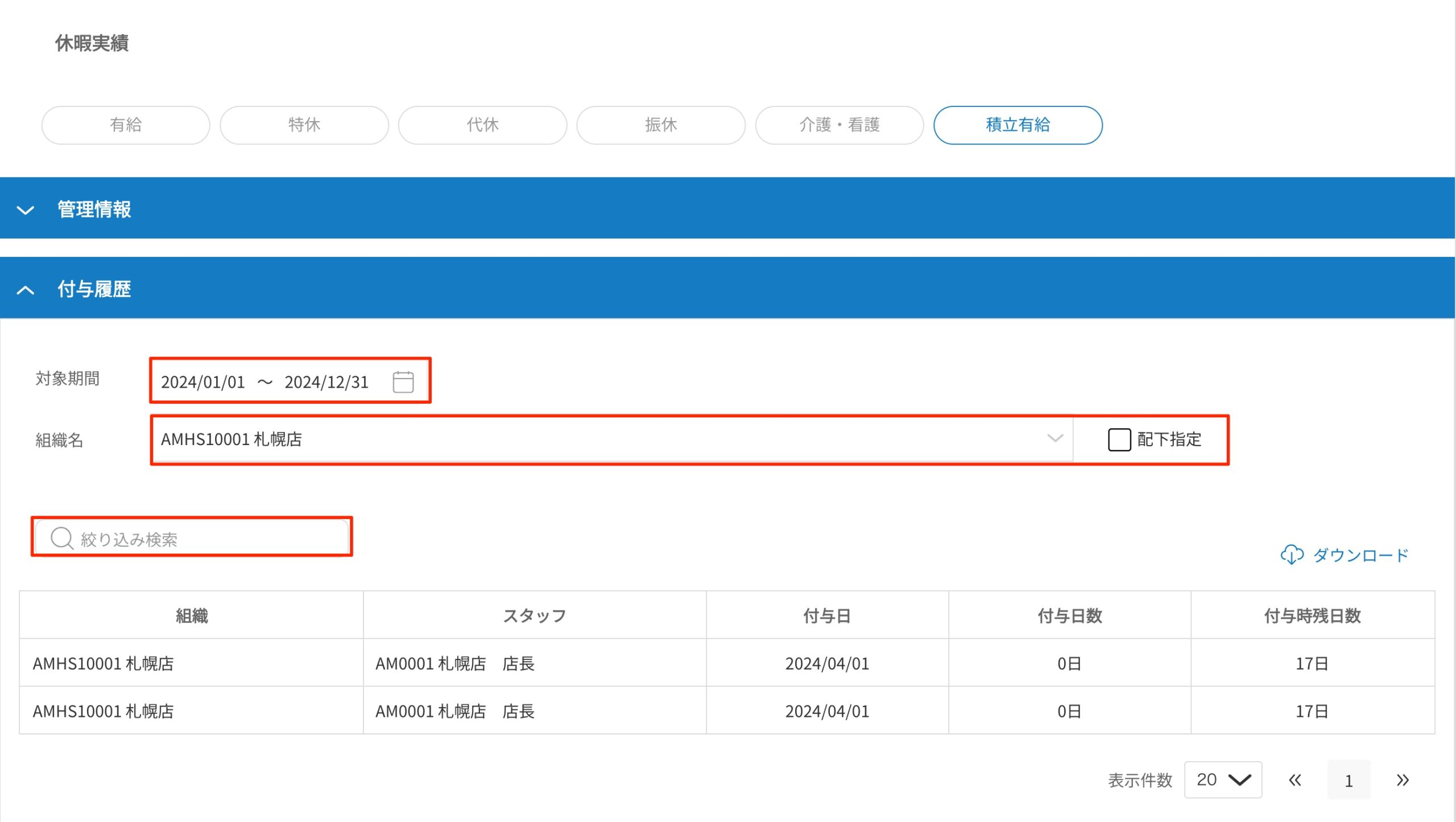Switch to the 特休 tab
1456x822 pixels.
(x=304, y=125)
